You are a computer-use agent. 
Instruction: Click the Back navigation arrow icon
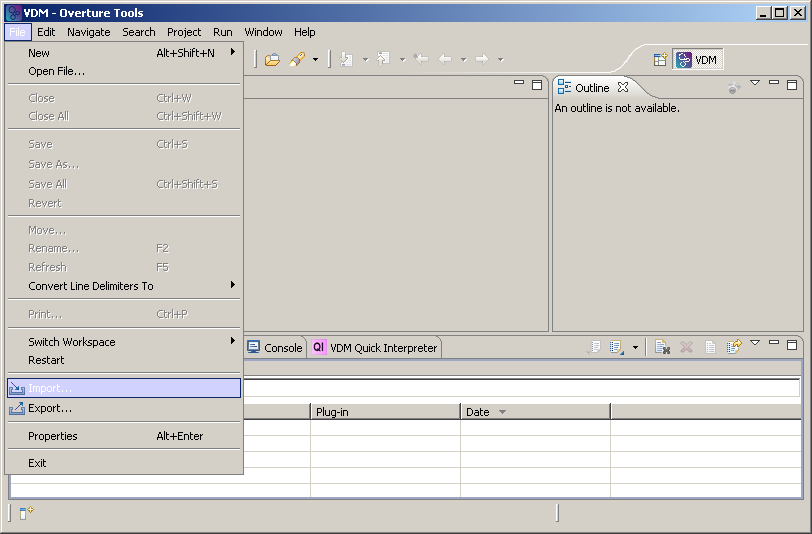pyautogui.click(x=445, y=59)
